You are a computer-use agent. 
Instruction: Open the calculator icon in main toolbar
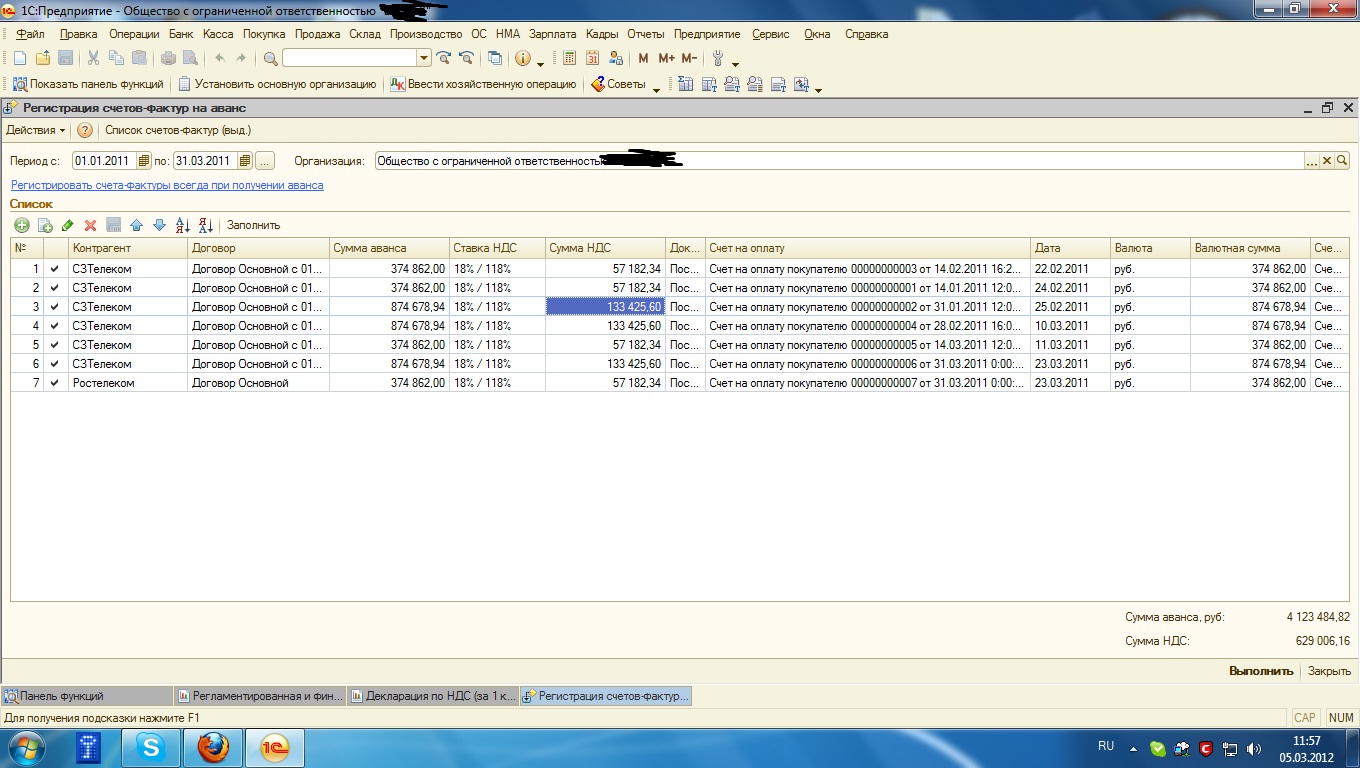point(569,58)
